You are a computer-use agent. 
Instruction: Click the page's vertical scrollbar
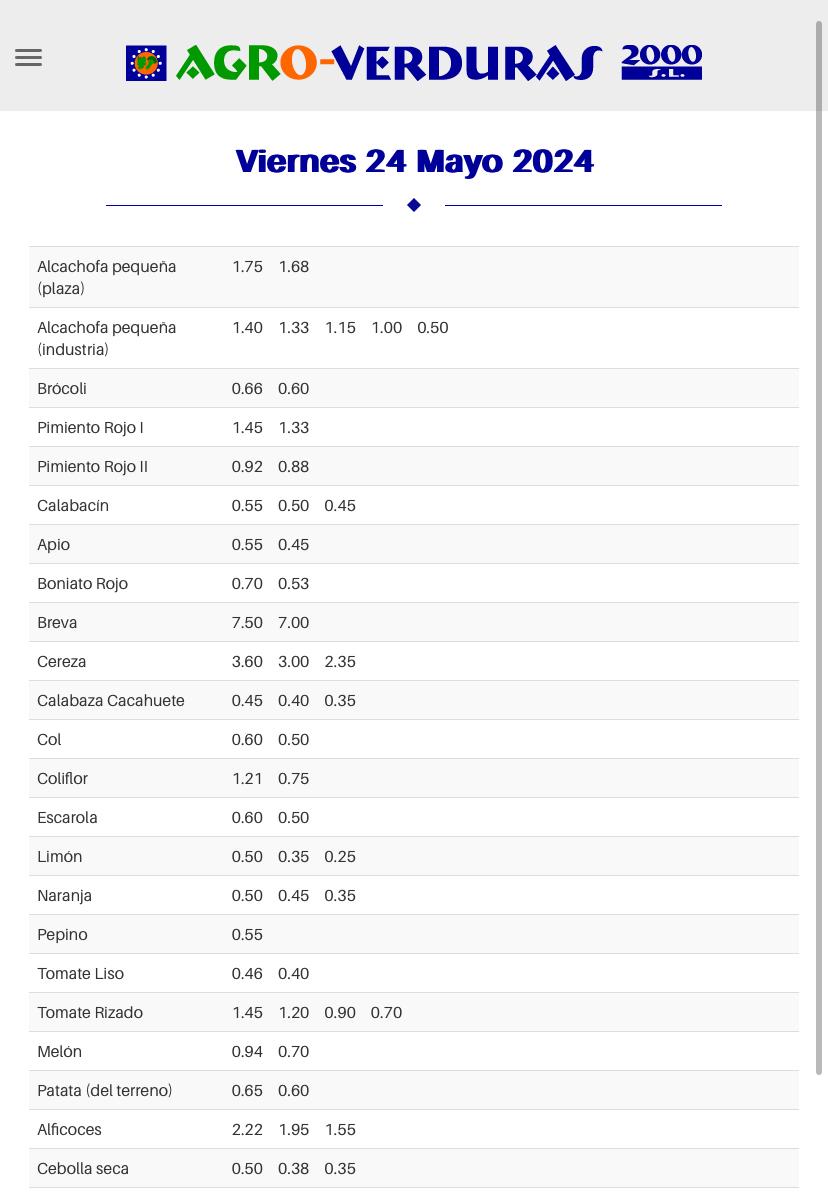pos(819,547)
